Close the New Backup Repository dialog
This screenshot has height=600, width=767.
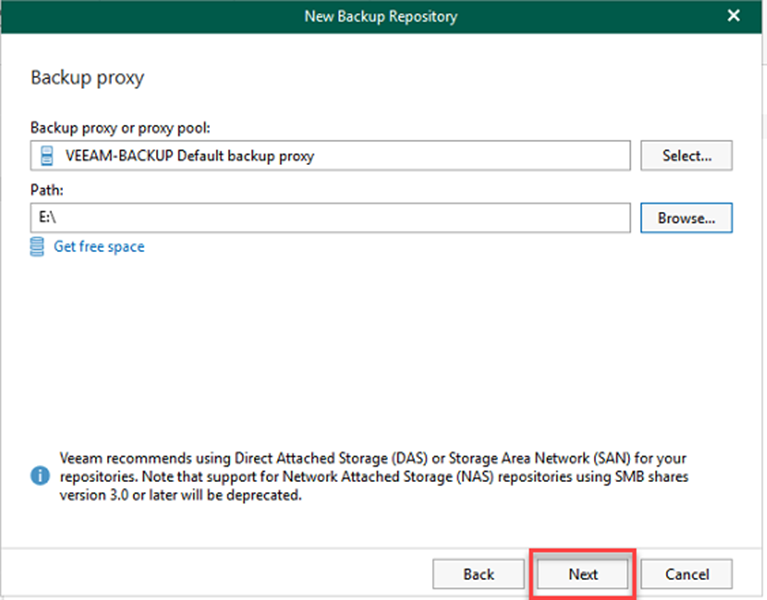[734, 16]
